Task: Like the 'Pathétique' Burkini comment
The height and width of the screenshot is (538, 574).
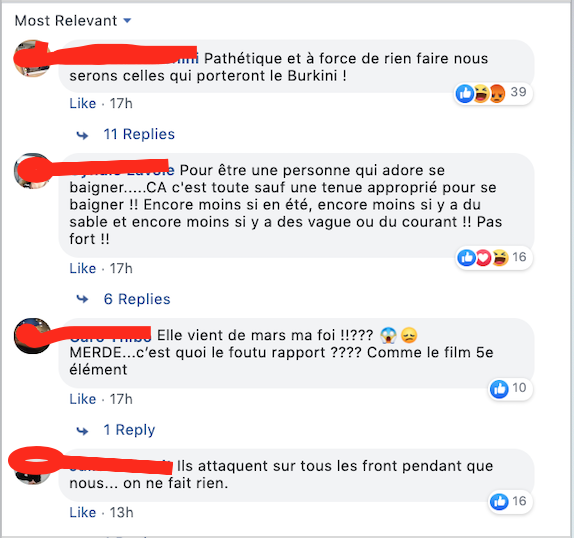Action: (x=83, y=104)
